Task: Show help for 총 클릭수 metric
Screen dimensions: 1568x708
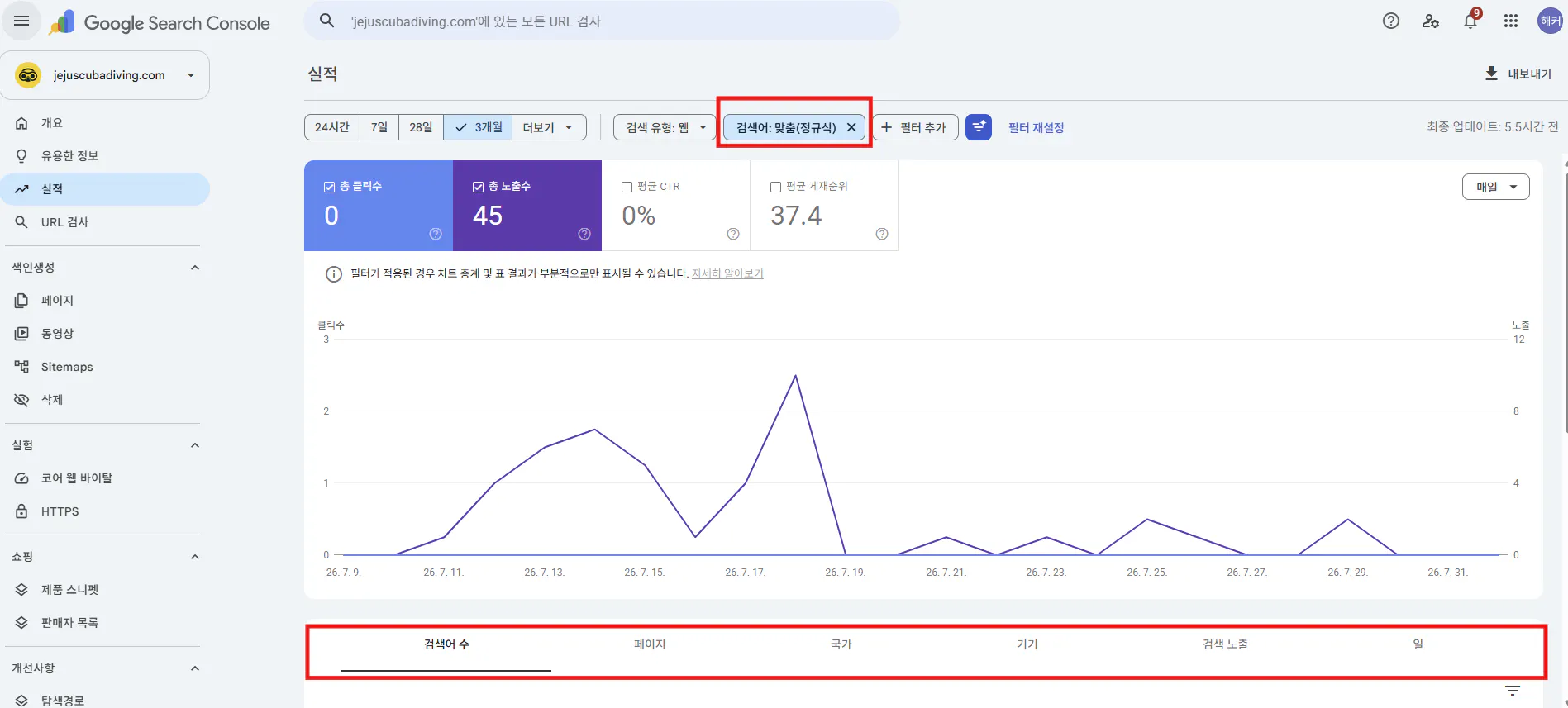Action: point(436,234)
